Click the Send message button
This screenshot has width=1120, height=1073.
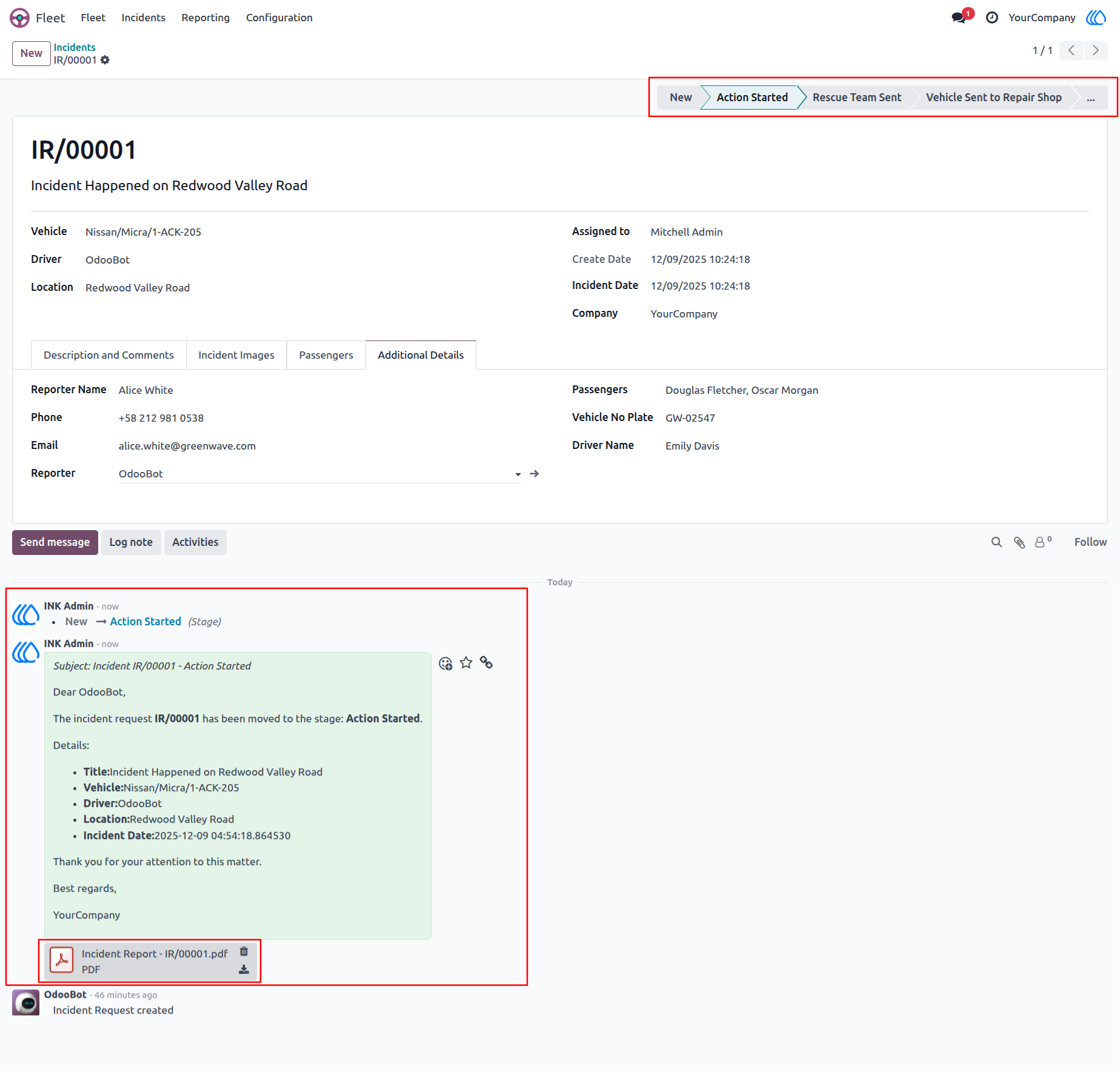pos(55,542)
